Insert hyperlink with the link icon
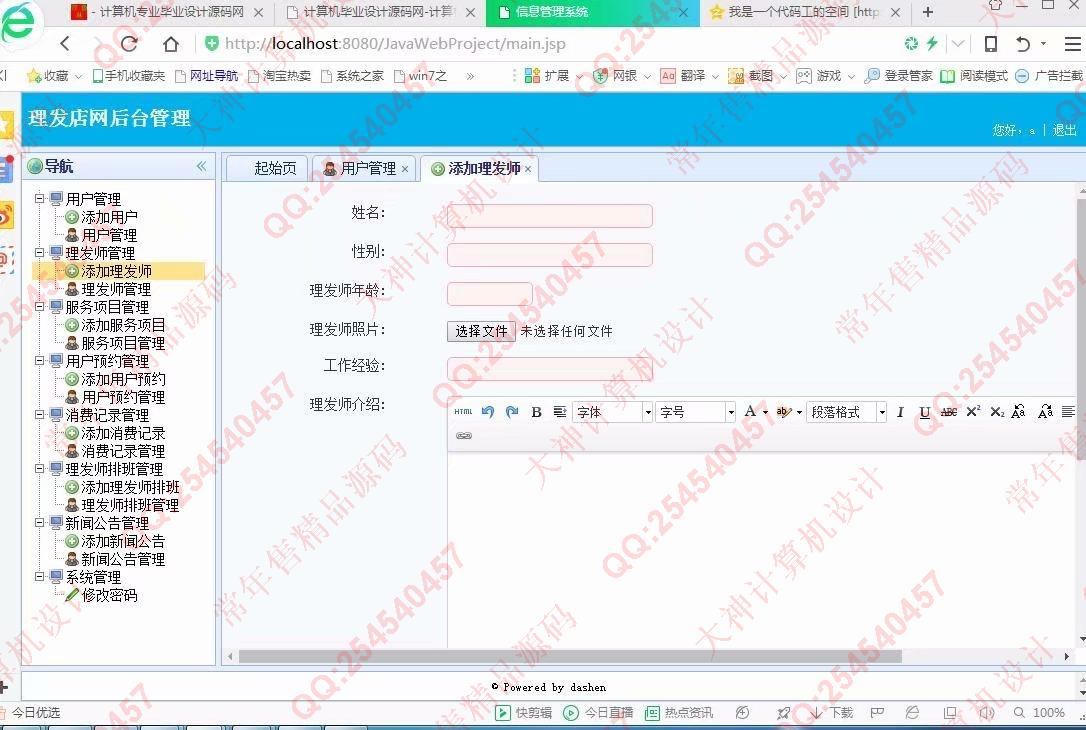This screenshot has width=1086, height=730. (464, 436)
